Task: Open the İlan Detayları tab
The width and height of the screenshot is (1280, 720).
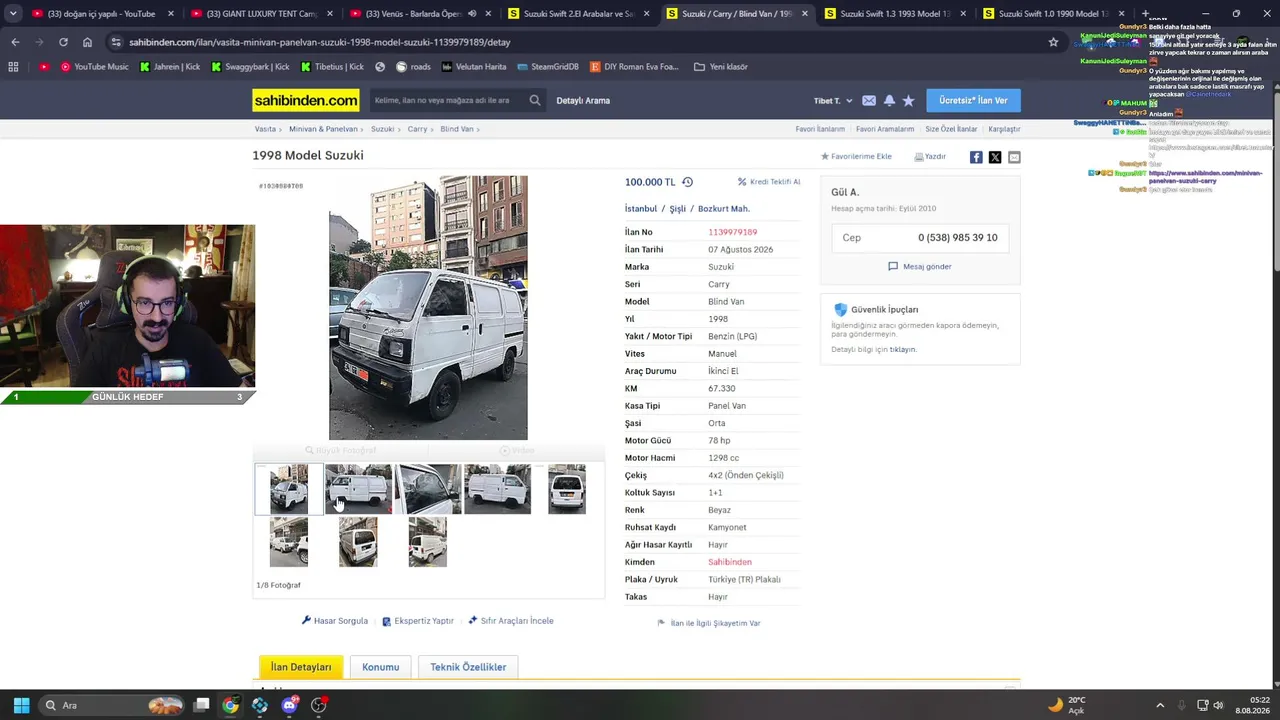Action: 301,667
